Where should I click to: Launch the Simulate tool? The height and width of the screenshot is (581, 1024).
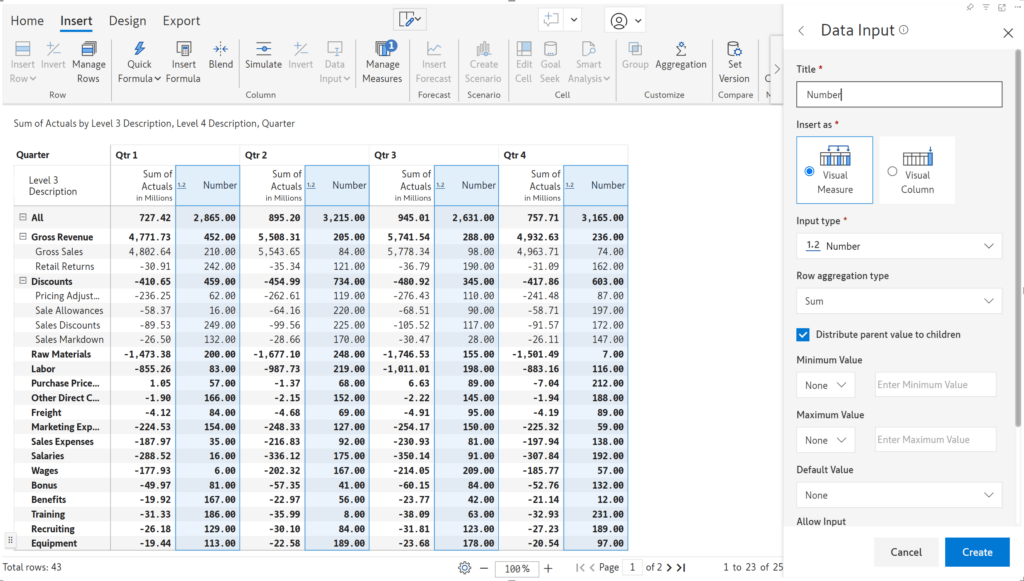coord(263,55)
